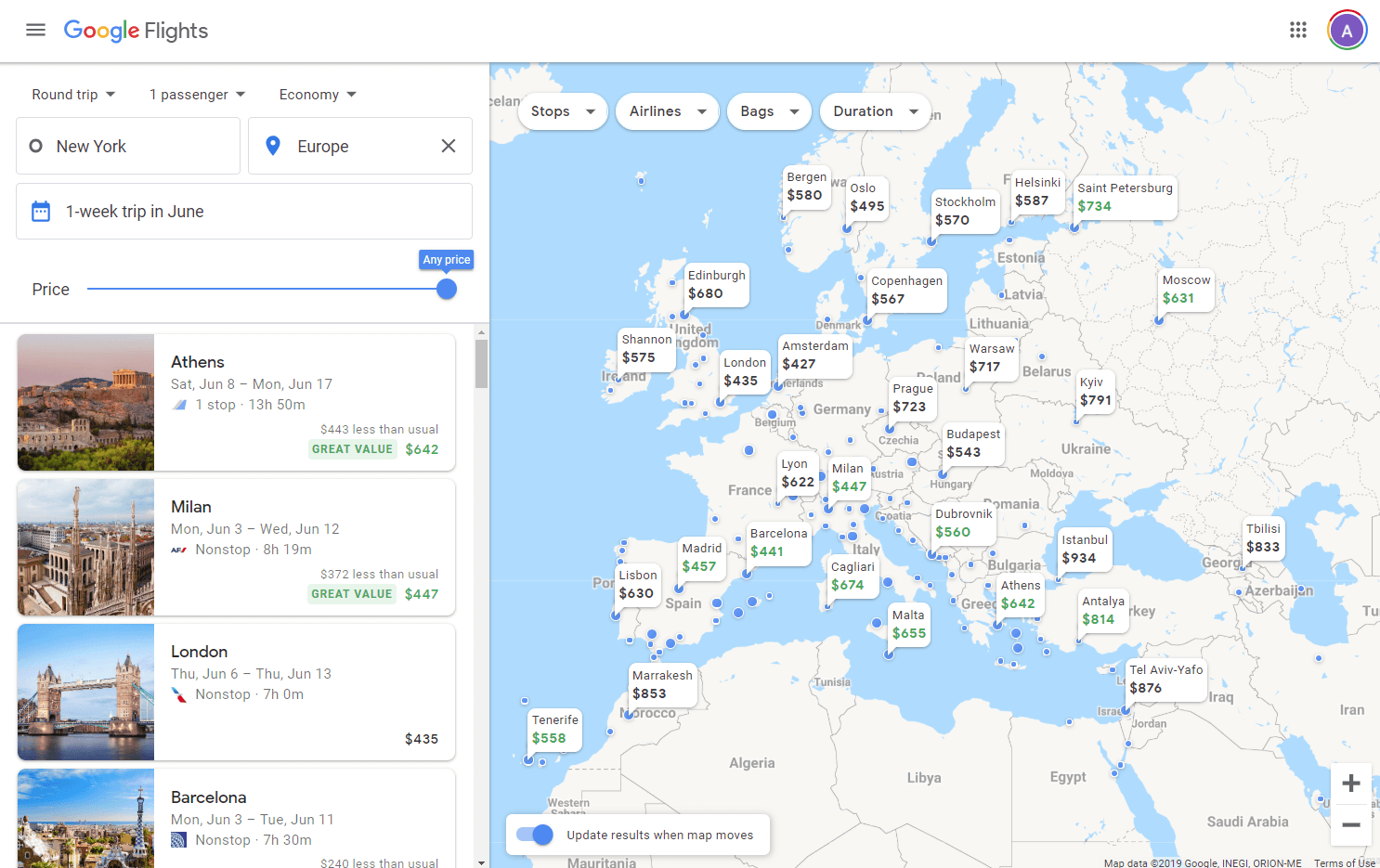
Task: Click the blue location pin beside Europe
Action: (271, 145)
